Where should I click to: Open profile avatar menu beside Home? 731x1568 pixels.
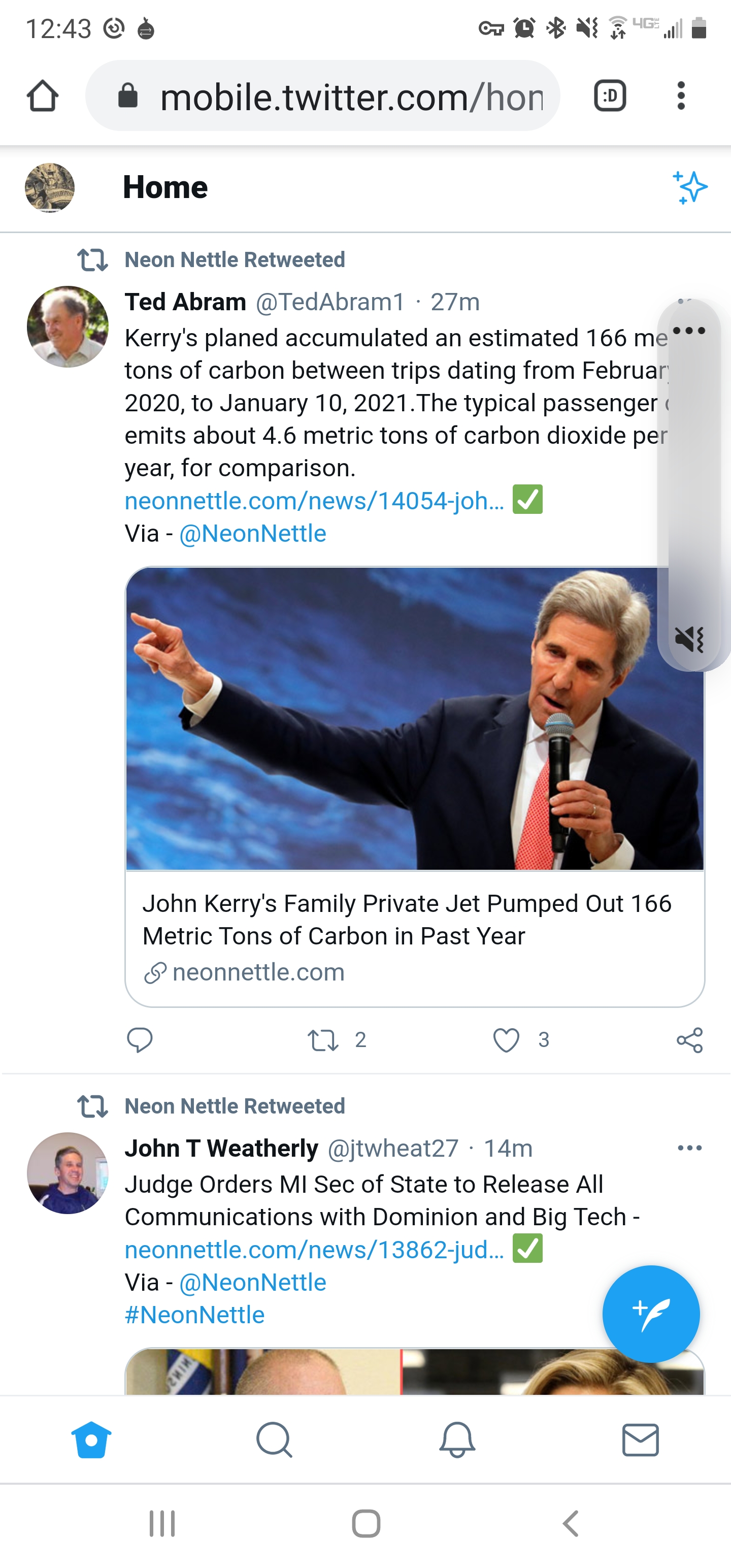50,187
